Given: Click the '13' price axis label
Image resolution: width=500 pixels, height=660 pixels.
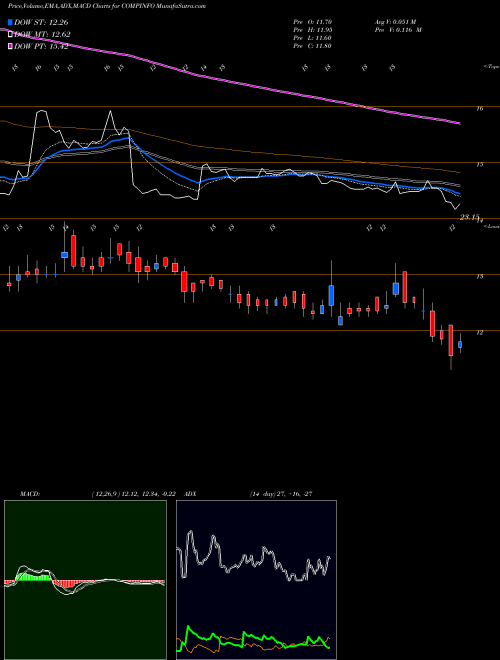Looking at the screenshot, I should coord(479,277).
